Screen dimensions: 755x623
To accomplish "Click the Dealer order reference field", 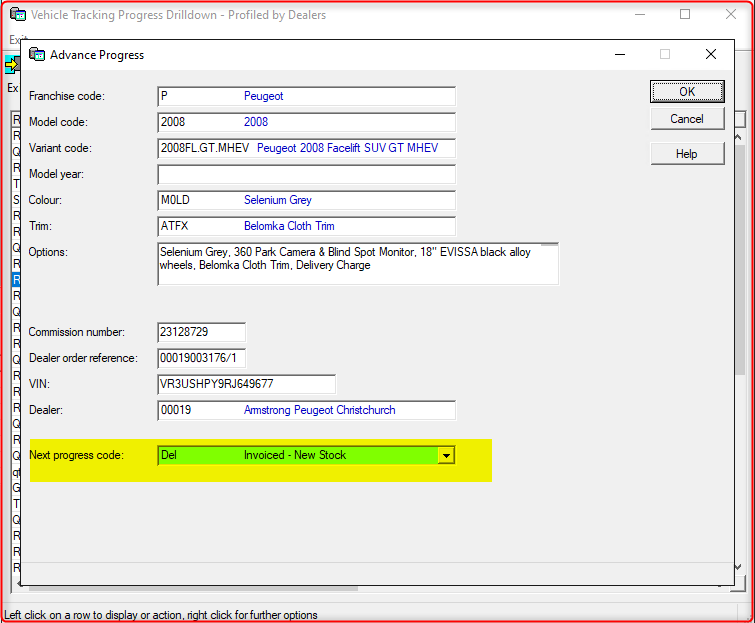I will (201, 358).
